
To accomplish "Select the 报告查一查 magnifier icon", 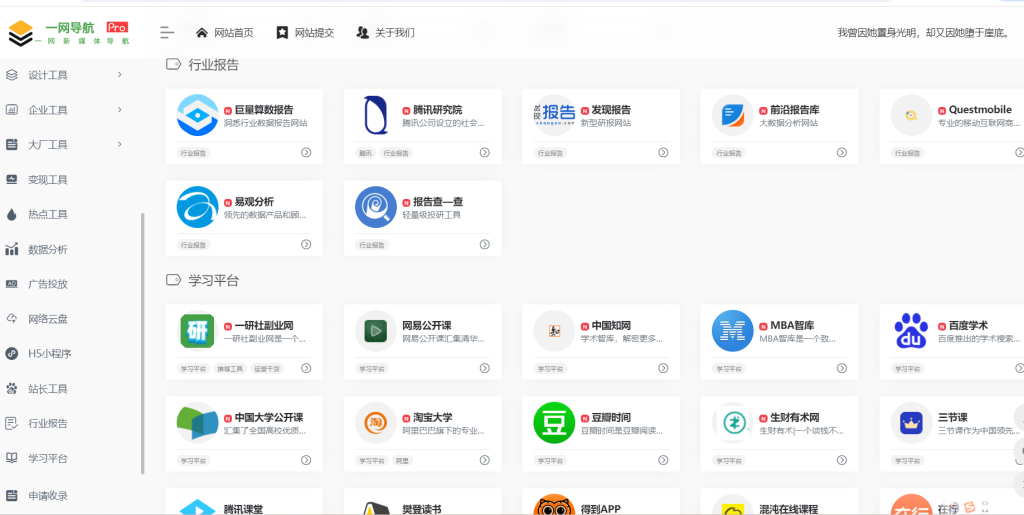I will [x=376, y=207].
